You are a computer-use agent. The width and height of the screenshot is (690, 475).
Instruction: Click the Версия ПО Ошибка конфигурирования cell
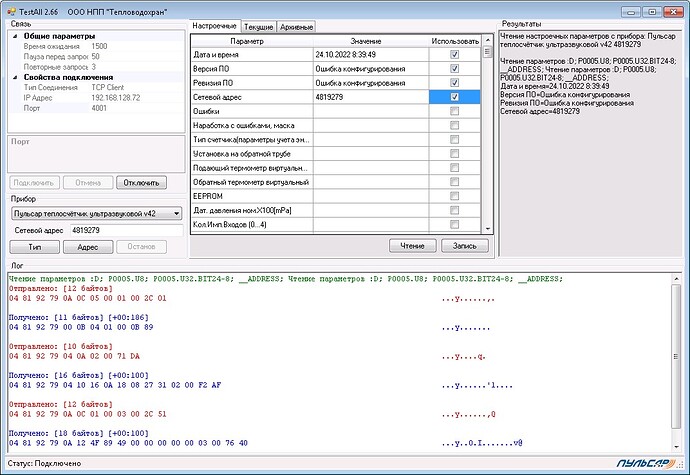coord(371,69)
